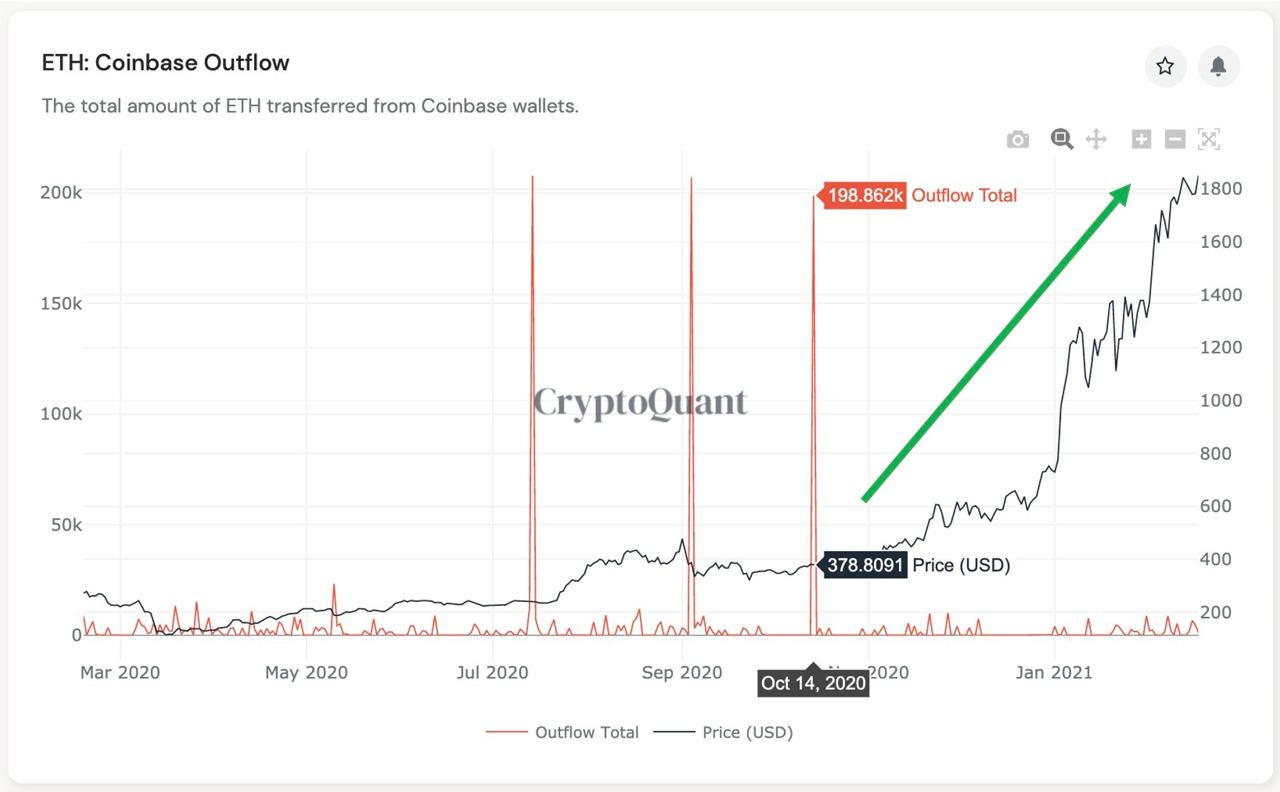Click the camera icon to download chart snapshot
The width and height of the screenshot is (1280, 792).
[x=1017, y=139]
